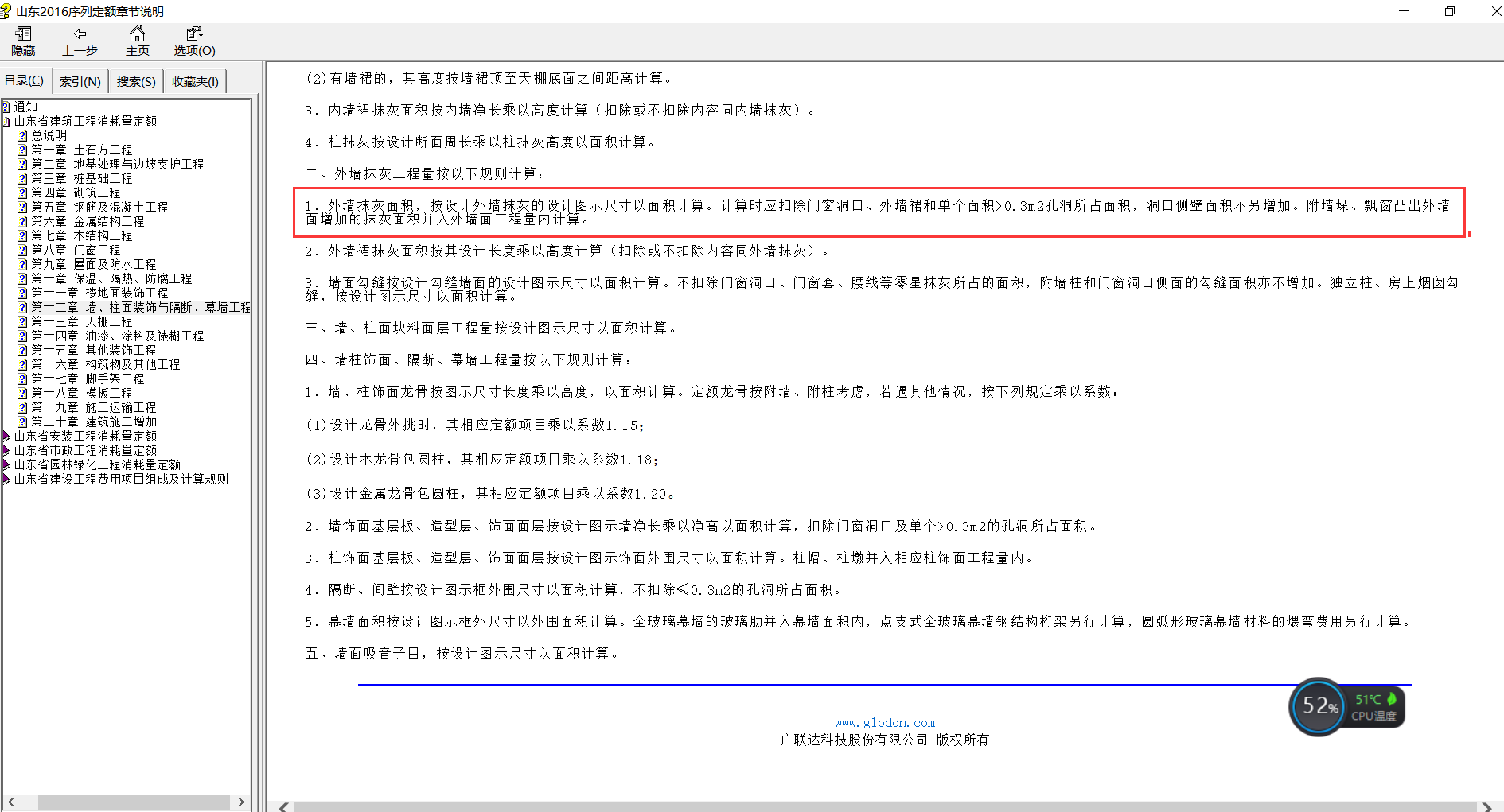Click the 第五章 钢筋及混凝土工程 page icon
This screenshot has width=1504, height=812.
(x=22, y=207)
